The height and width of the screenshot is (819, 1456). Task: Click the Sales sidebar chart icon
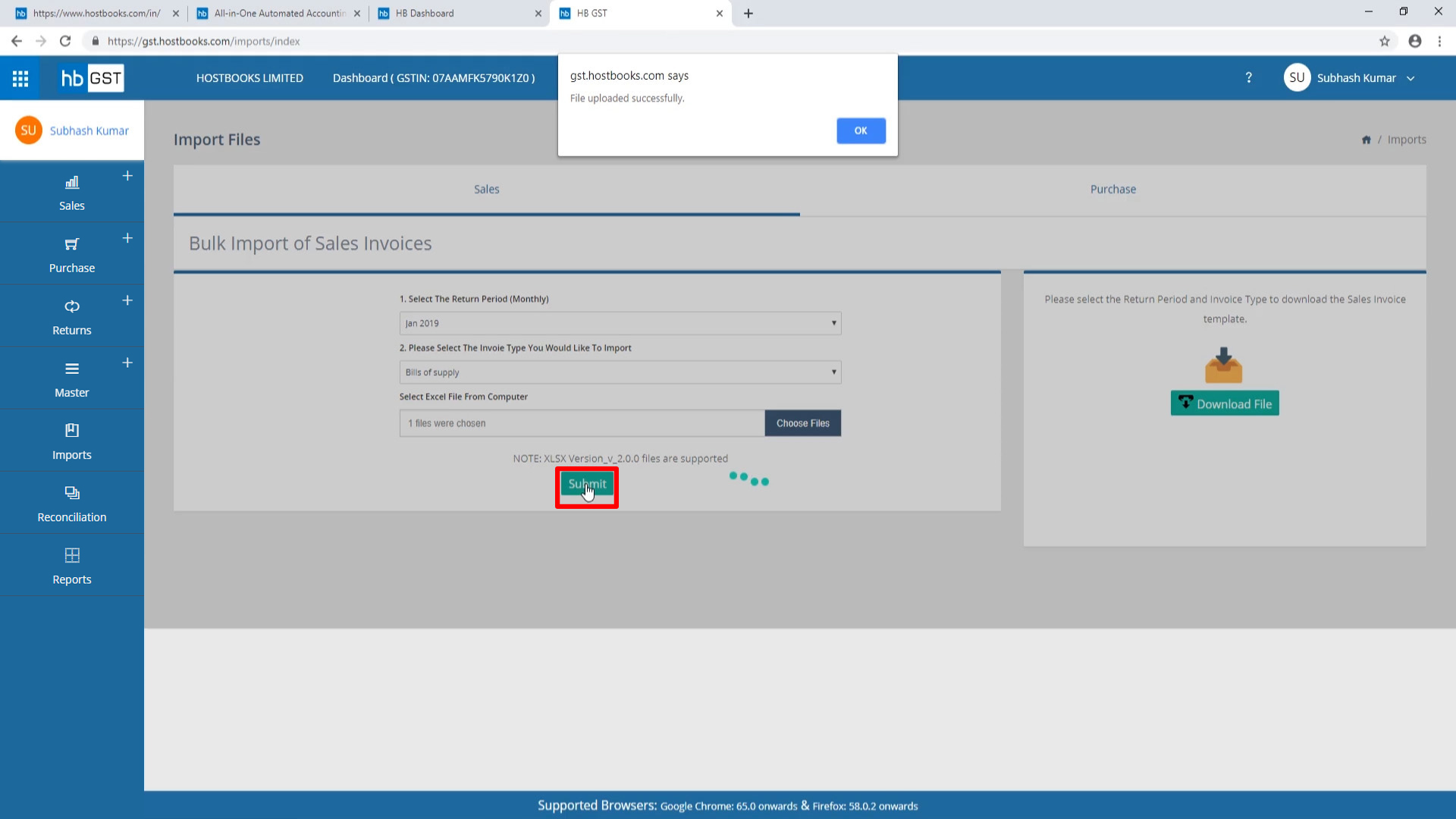tap(72, 183)
